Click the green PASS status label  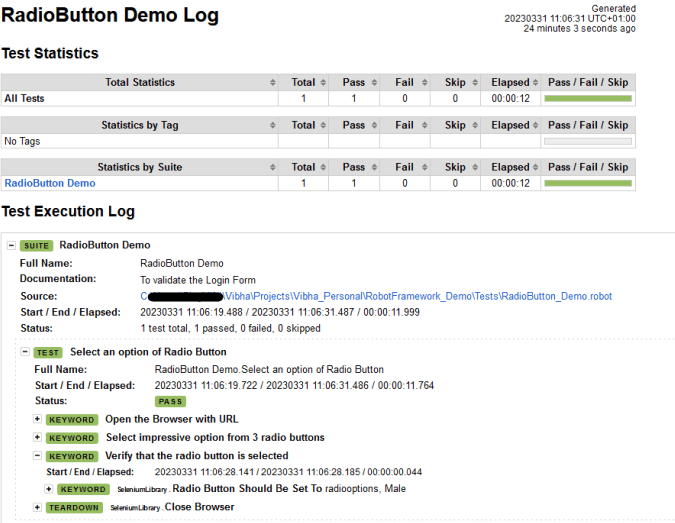tap(170, 401)
